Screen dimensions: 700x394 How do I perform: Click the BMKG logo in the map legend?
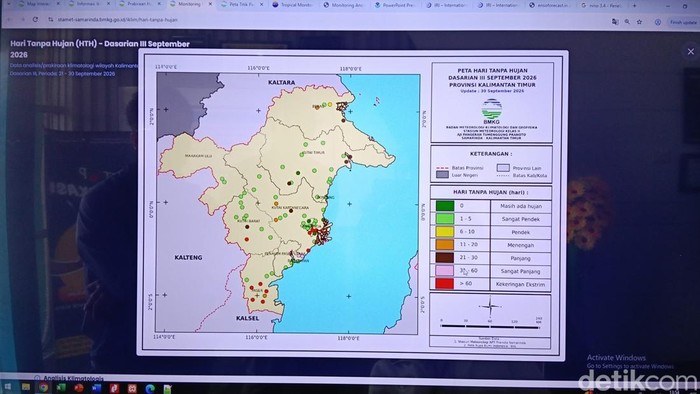click(492, 111)
